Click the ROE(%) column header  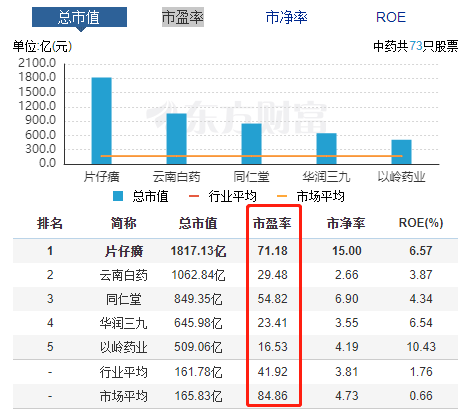tap(421, 223)
